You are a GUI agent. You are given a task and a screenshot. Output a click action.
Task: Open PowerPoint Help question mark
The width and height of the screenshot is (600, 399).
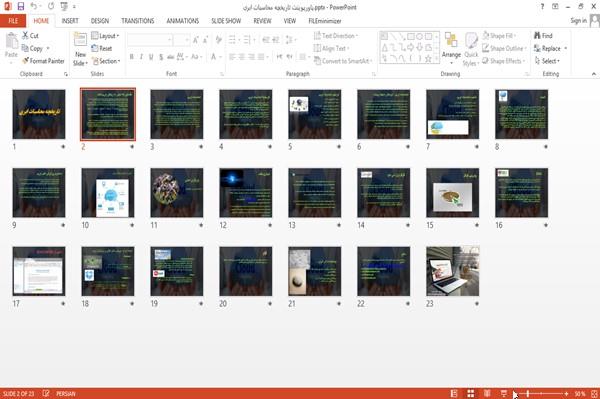click(542, 7)
